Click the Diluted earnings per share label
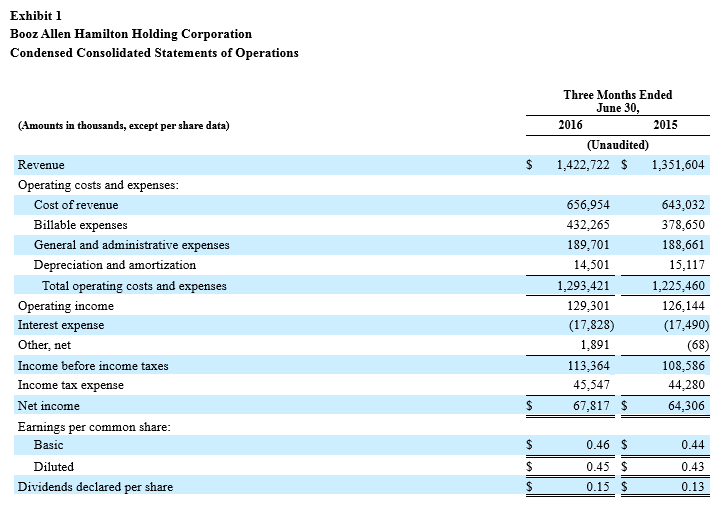The image size is (718, 507). pyautogui.click(x=54, y=466)
